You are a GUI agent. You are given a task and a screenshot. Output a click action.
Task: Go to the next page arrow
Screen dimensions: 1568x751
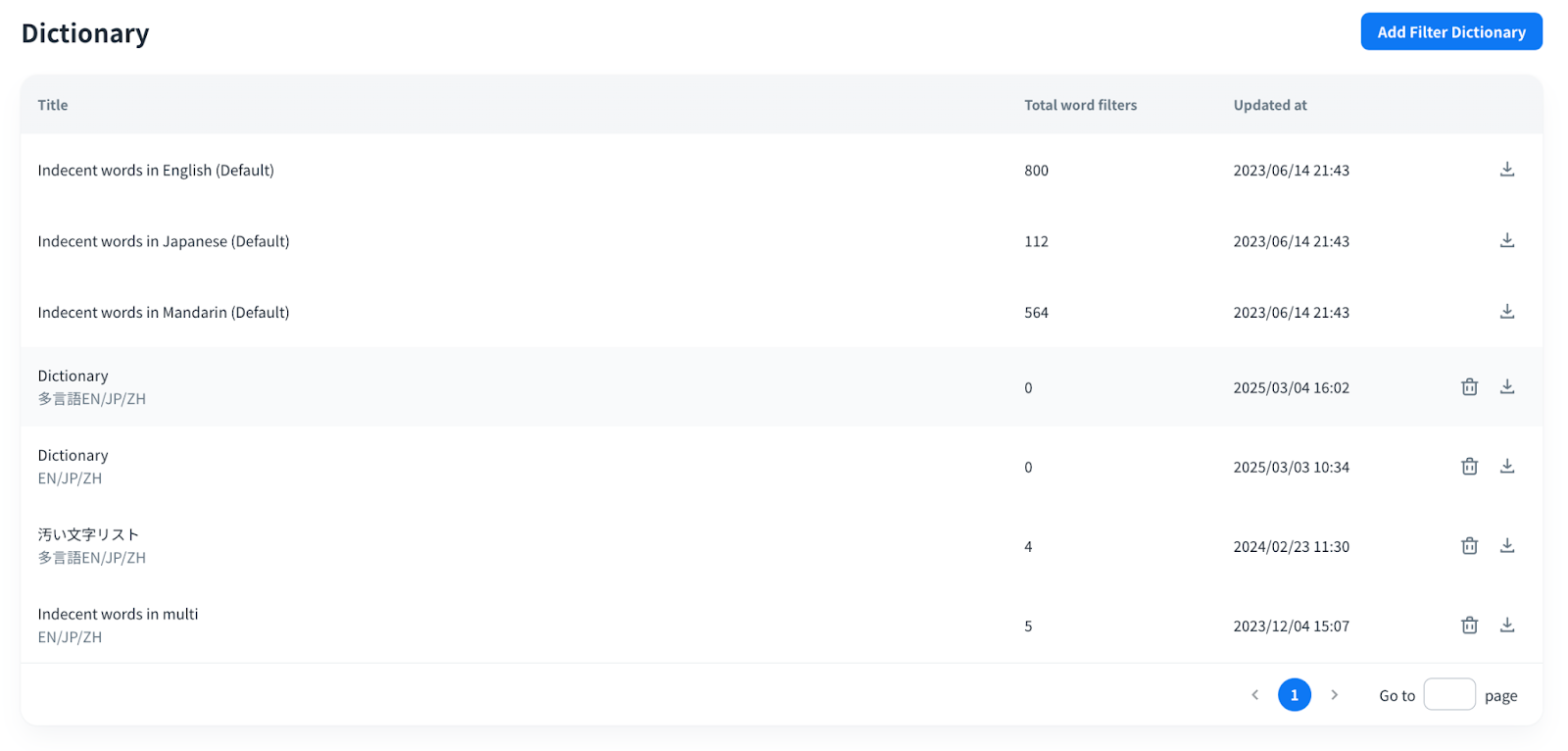pos(1334,695)
